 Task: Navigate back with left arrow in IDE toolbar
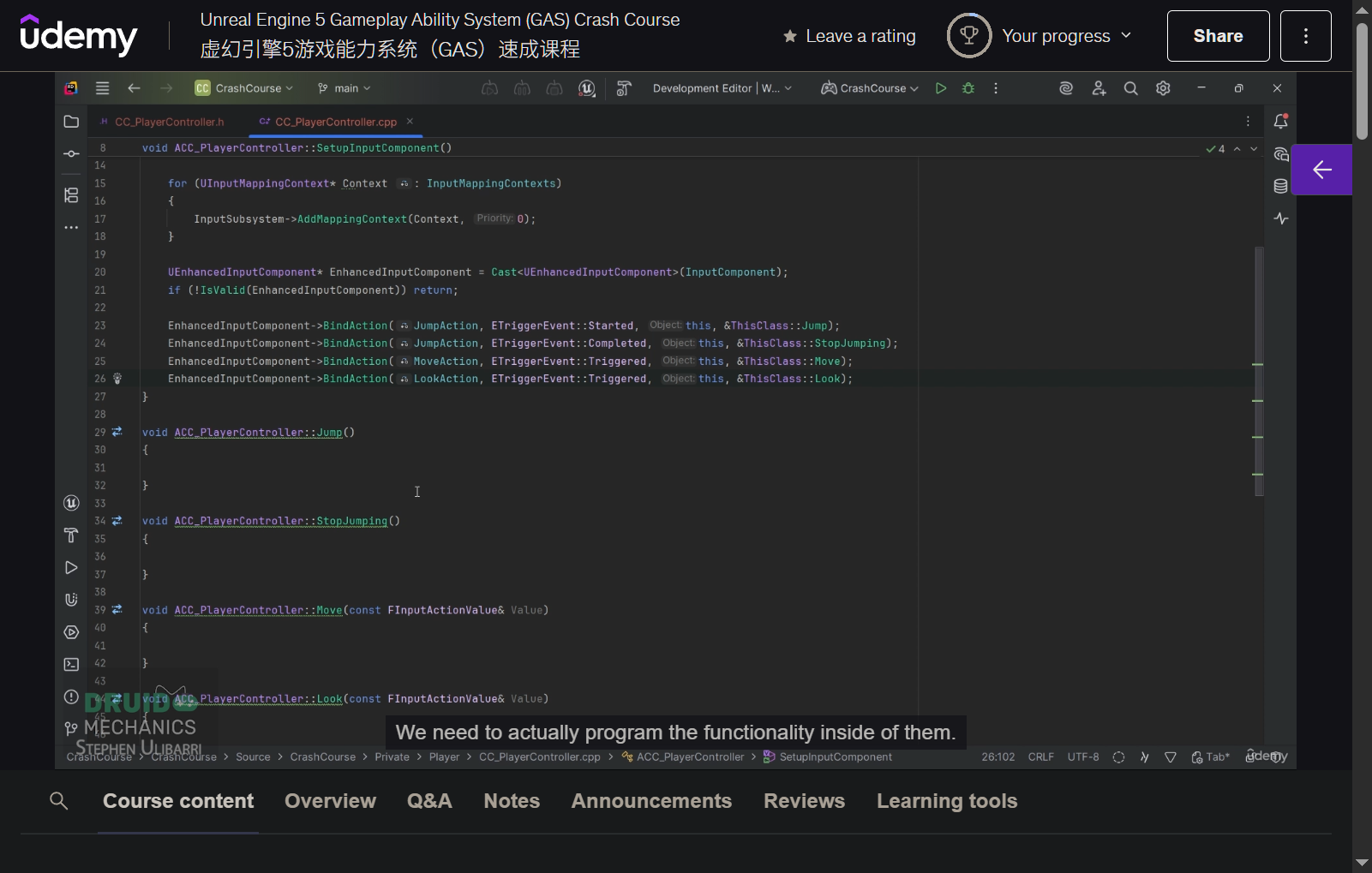(x=134, y=88)
